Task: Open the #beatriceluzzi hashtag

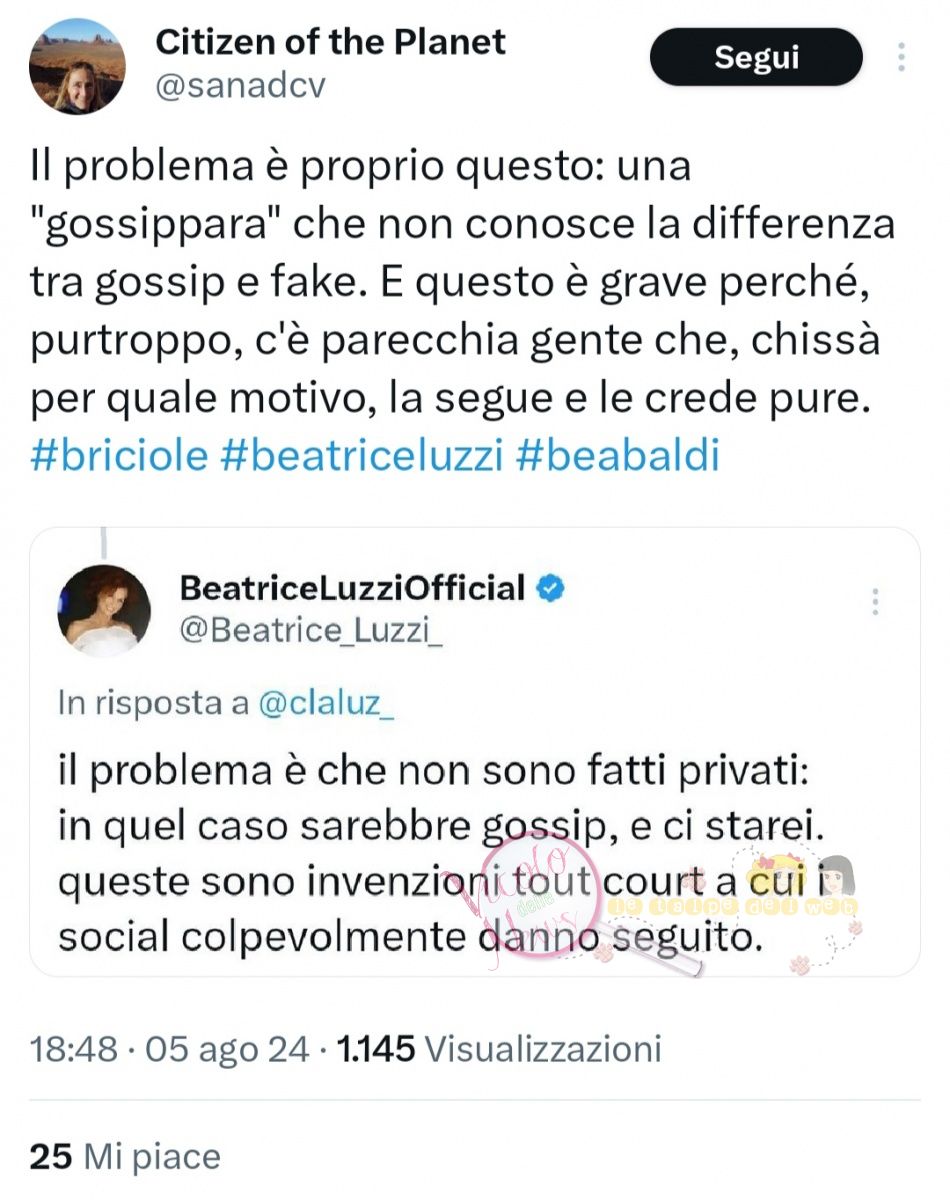Action: tap(362, 456)
